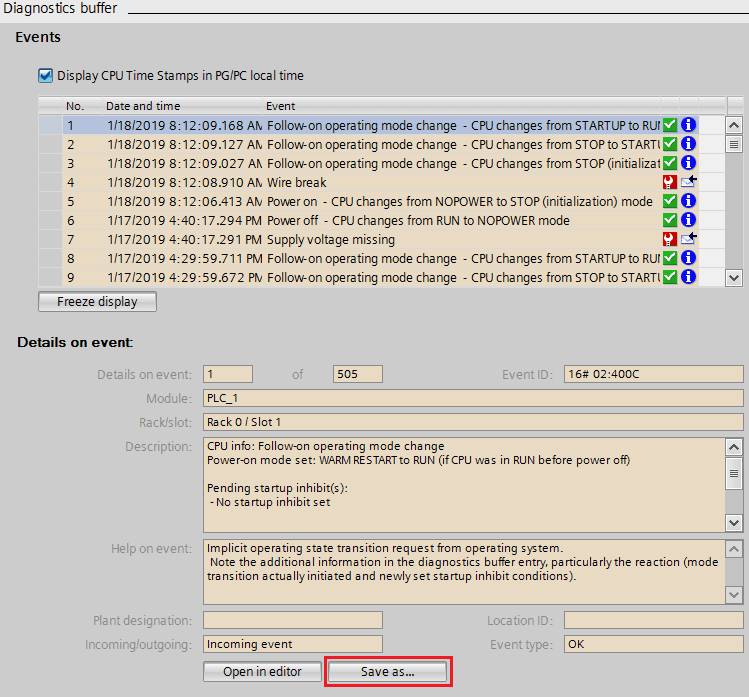Select the Supply voltage missing event row

[x=368, y=239]
